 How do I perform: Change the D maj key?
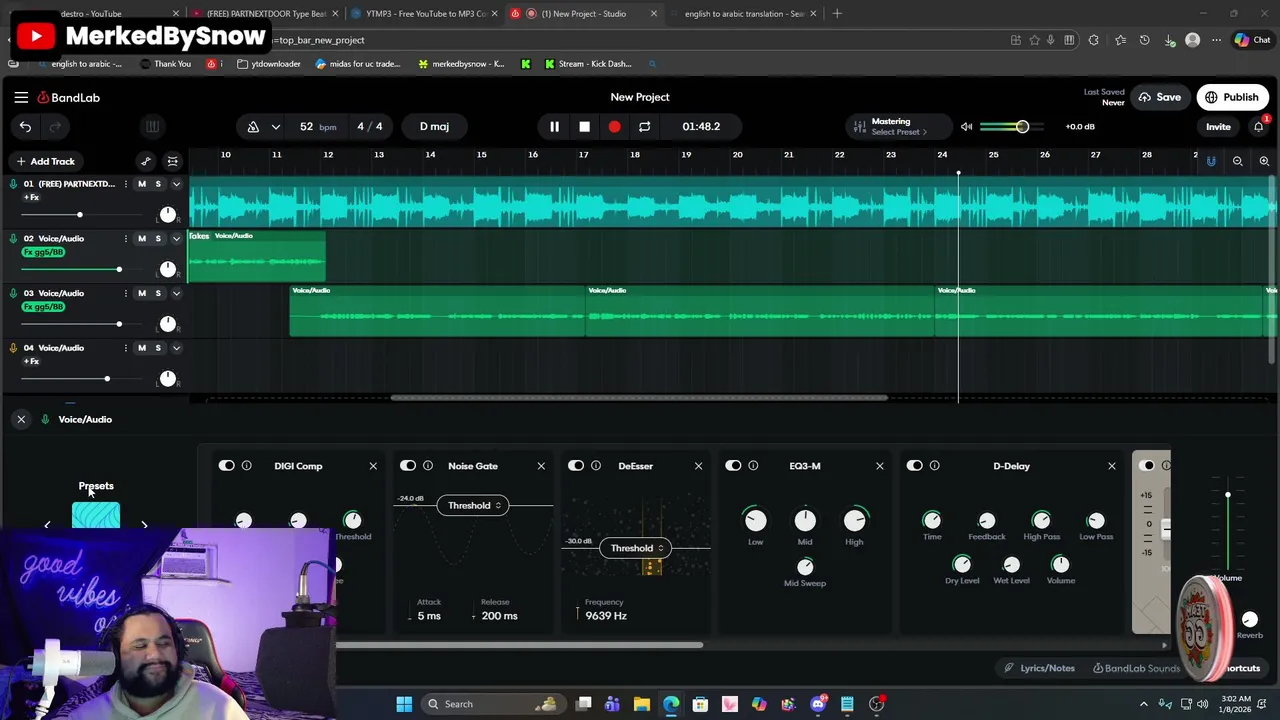434,127
